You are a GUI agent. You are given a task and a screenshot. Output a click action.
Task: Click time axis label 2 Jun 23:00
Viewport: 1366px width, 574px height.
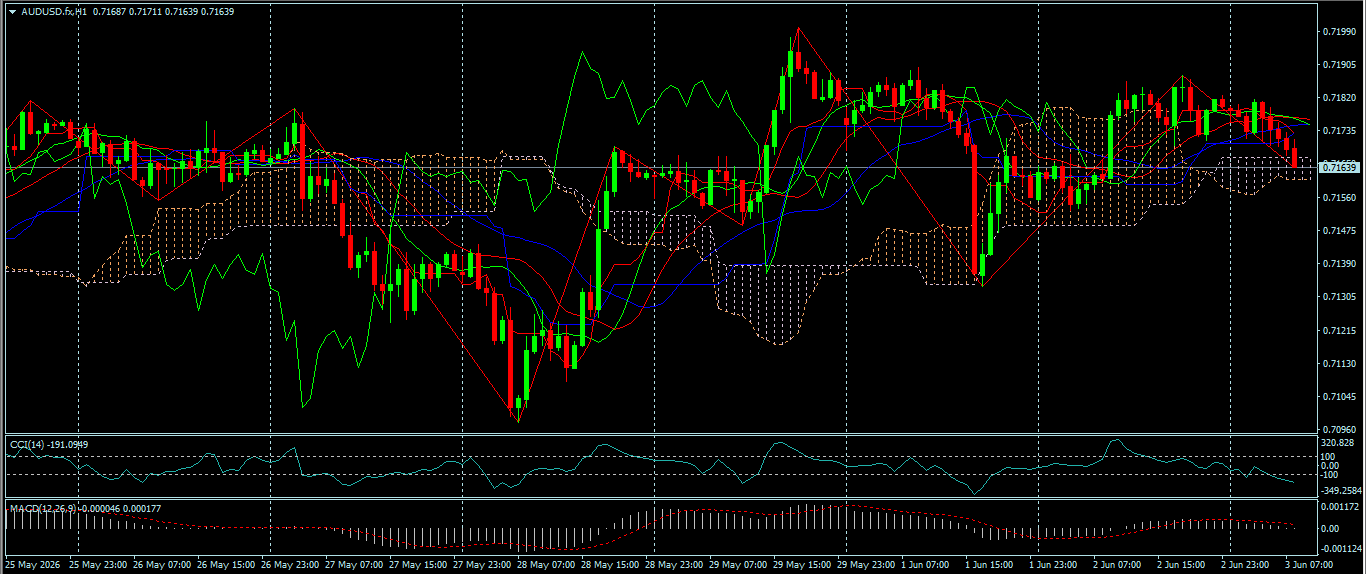pos(1247,565)
